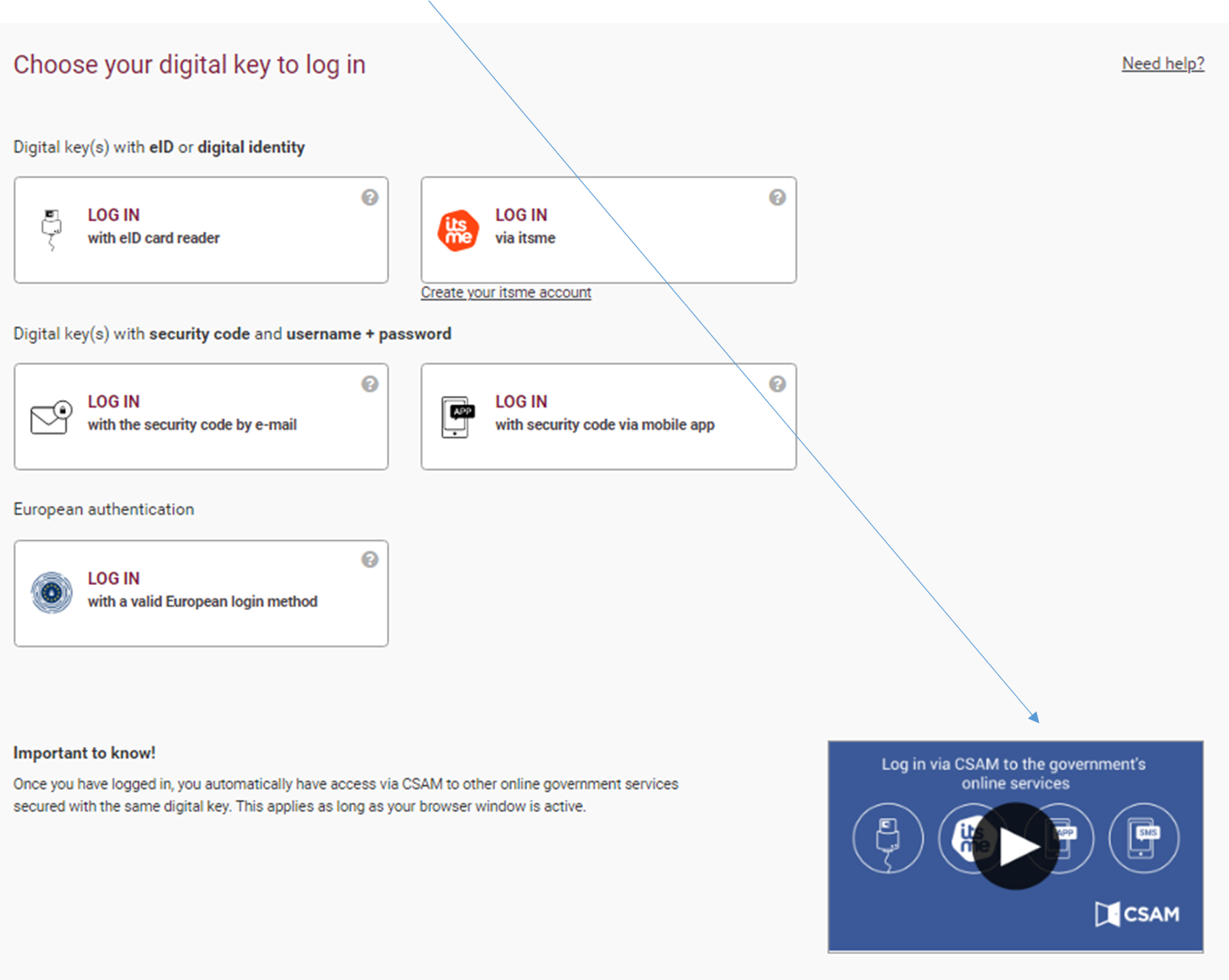The height and width of the screenshot is (980, 1229).
Task: Show help for e-mail security code login
Action: point(369,384)
